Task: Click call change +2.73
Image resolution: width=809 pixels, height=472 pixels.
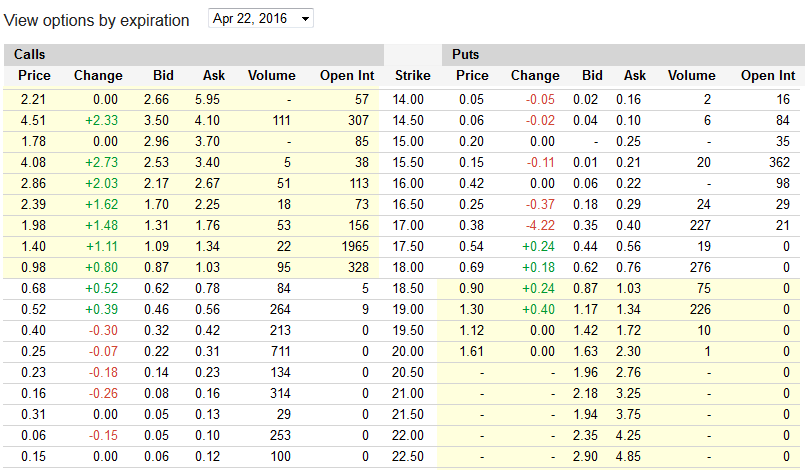Action: [102, 162]
